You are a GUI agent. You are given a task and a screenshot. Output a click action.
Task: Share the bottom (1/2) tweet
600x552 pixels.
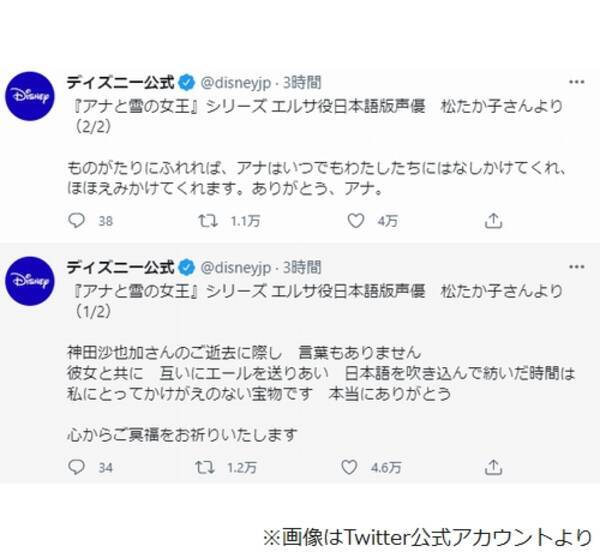pyautogui.click(x=493, y=467)
